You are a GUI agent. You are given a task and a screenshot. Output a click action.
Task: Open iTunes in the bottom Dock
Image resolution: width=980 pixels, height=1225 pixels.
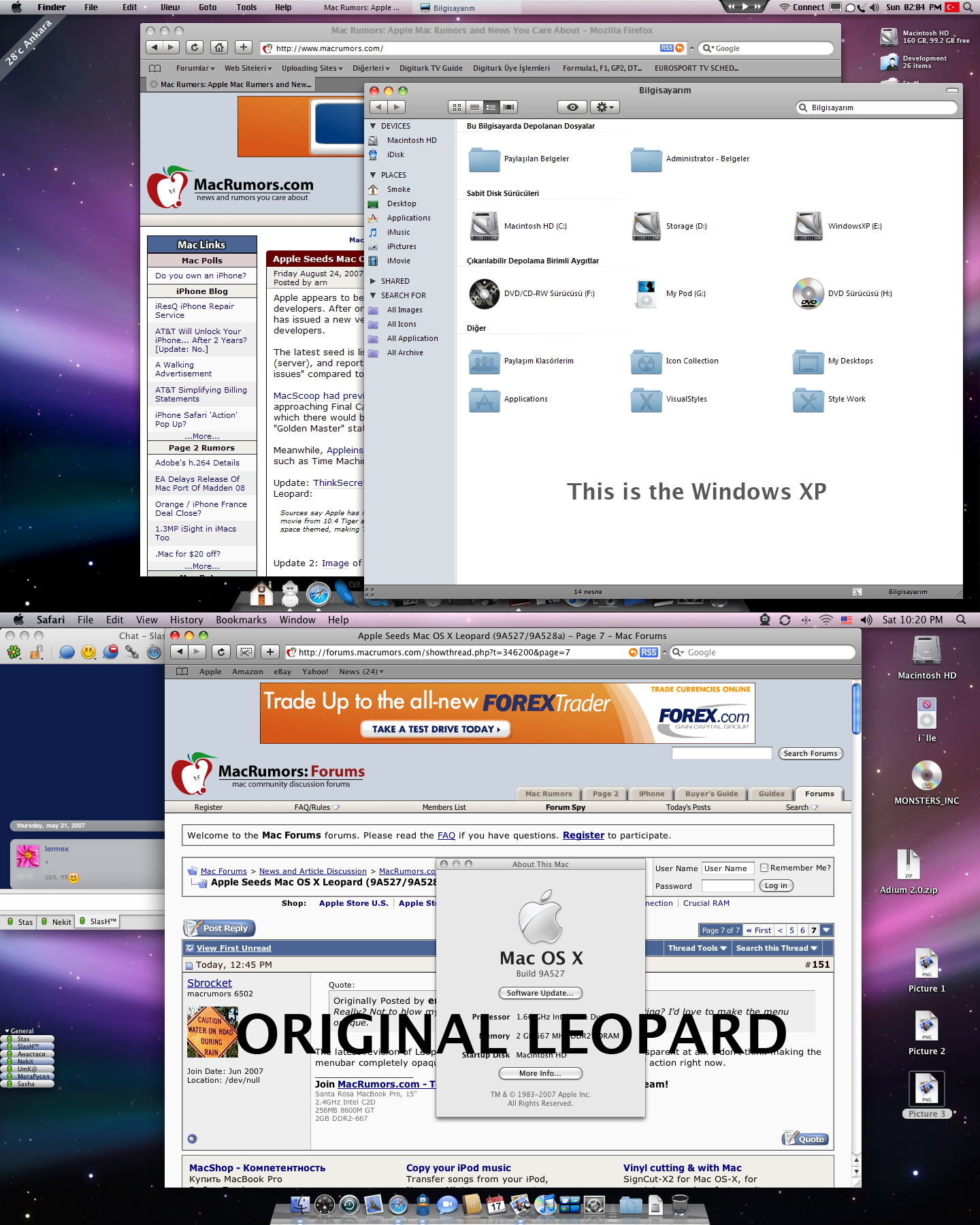pyautogui.click(x=545, y=1205)
